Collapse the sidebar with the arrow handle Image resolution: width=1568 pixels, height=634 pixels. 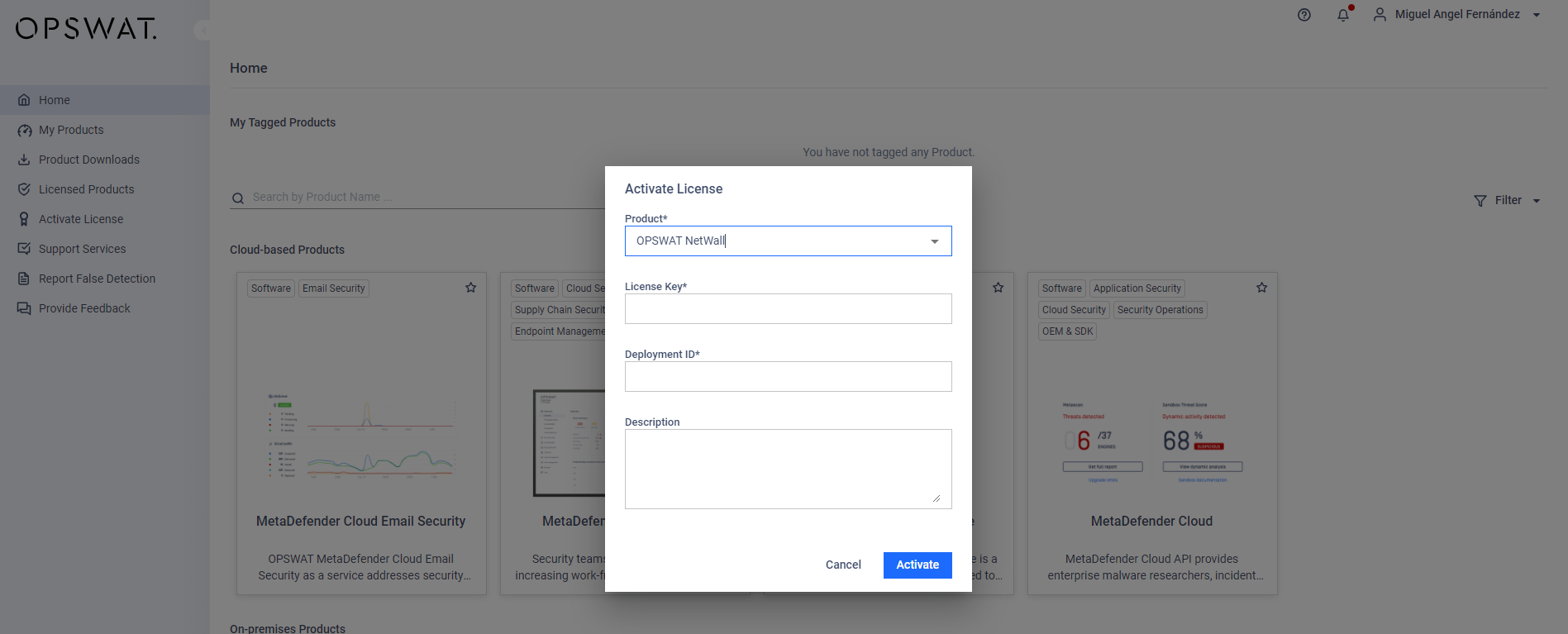click(203, 30)
